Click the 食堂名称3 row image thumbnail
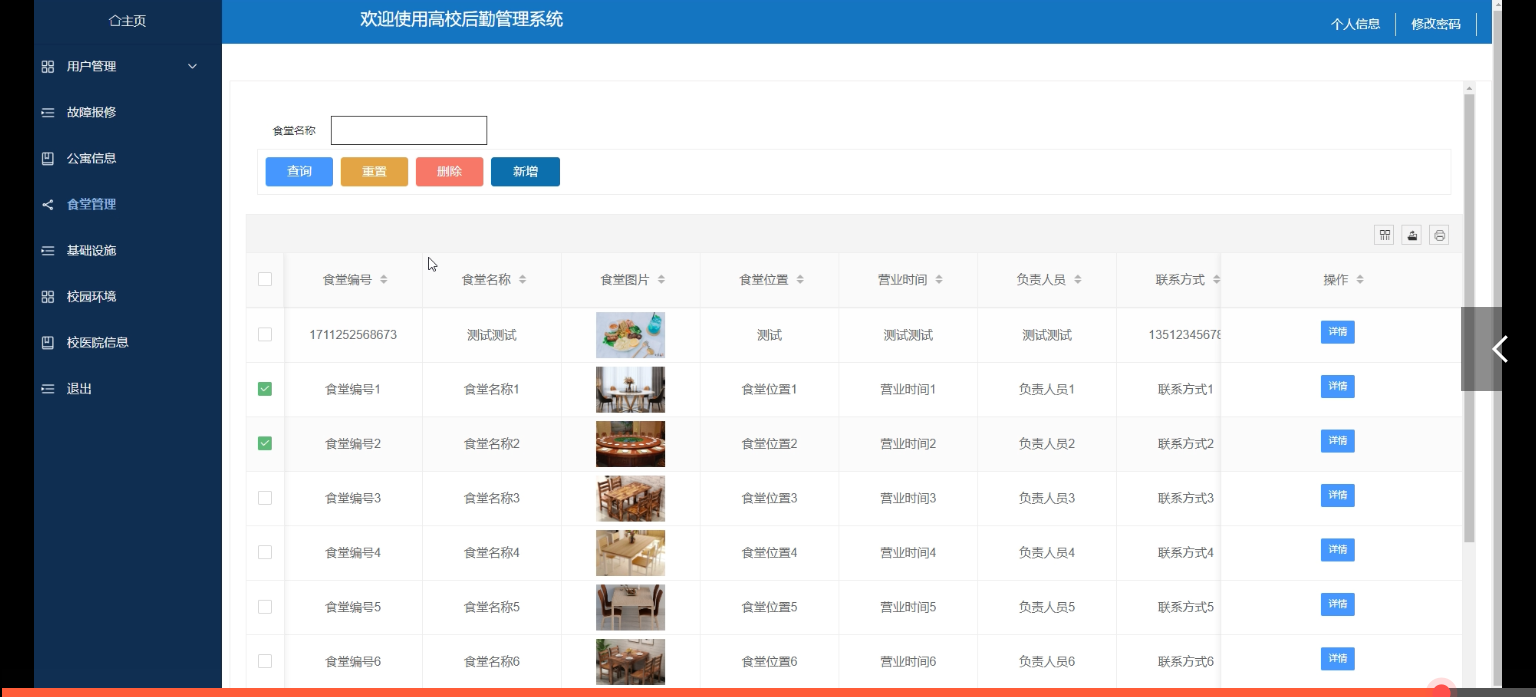This screenshot has width=1536, height=697. [630, 498]
